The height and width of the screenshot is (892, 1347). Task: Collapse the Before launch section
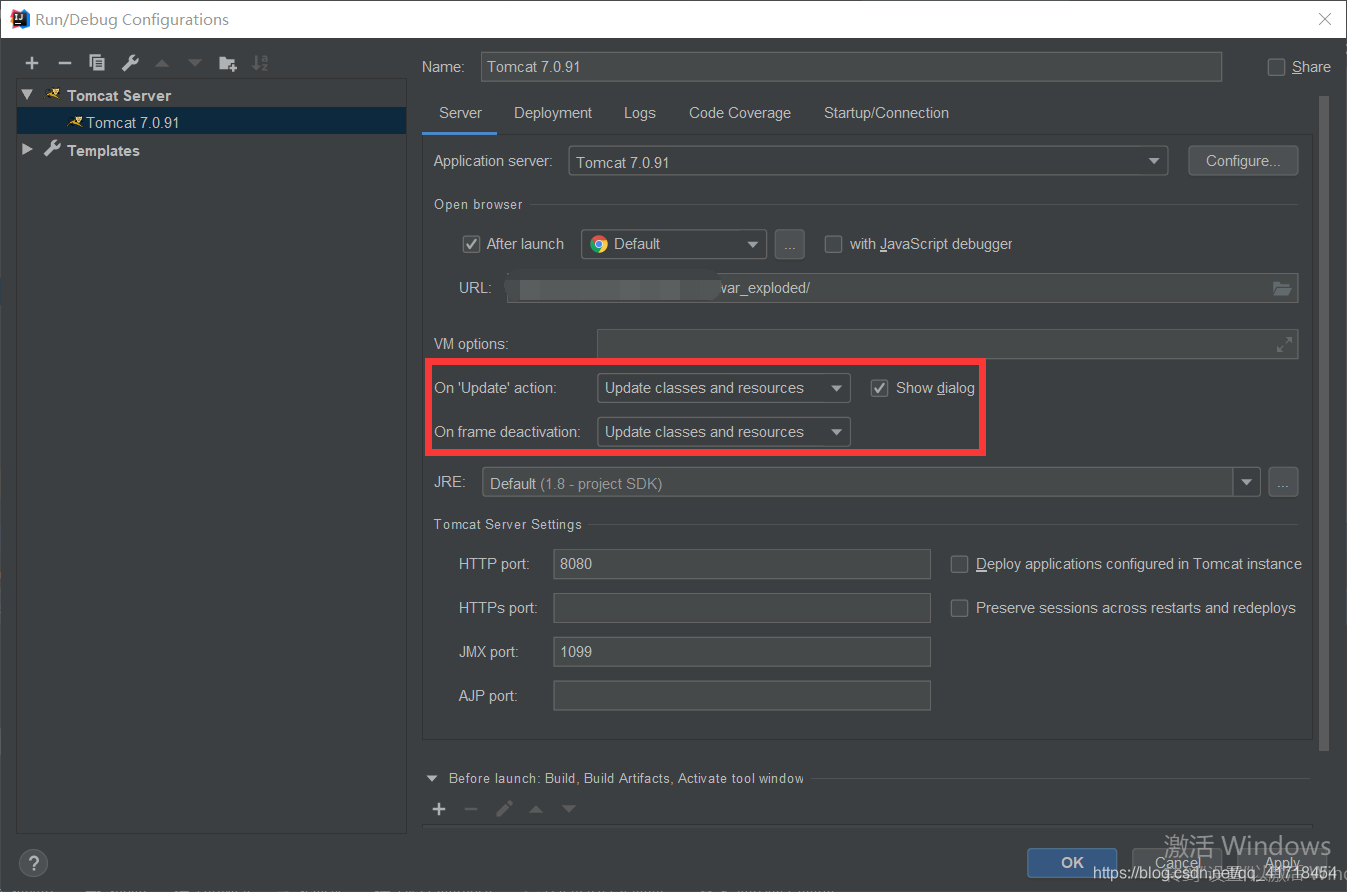point(432,778)
